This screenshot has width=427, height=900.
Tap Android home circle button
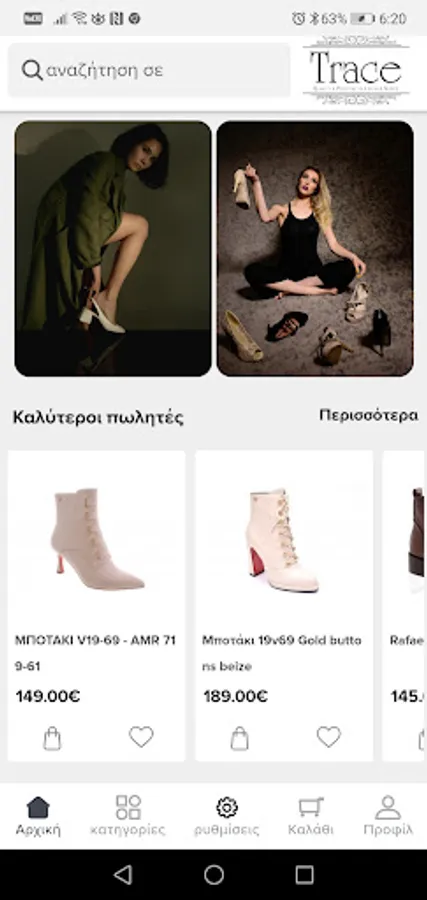coord(214,875)
